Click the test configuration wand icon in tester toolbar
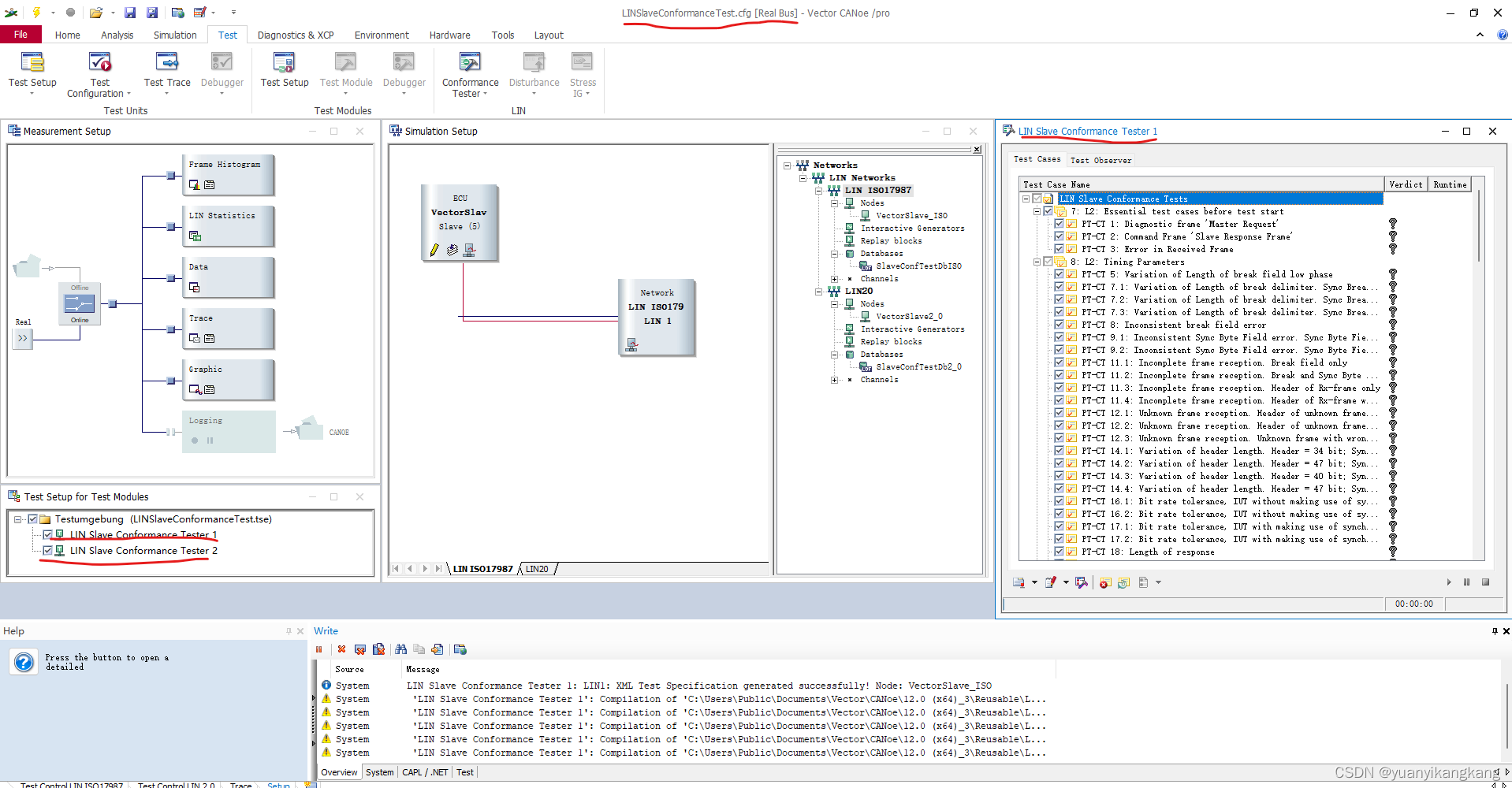 pyautogui.click(x=1081, y=582)
